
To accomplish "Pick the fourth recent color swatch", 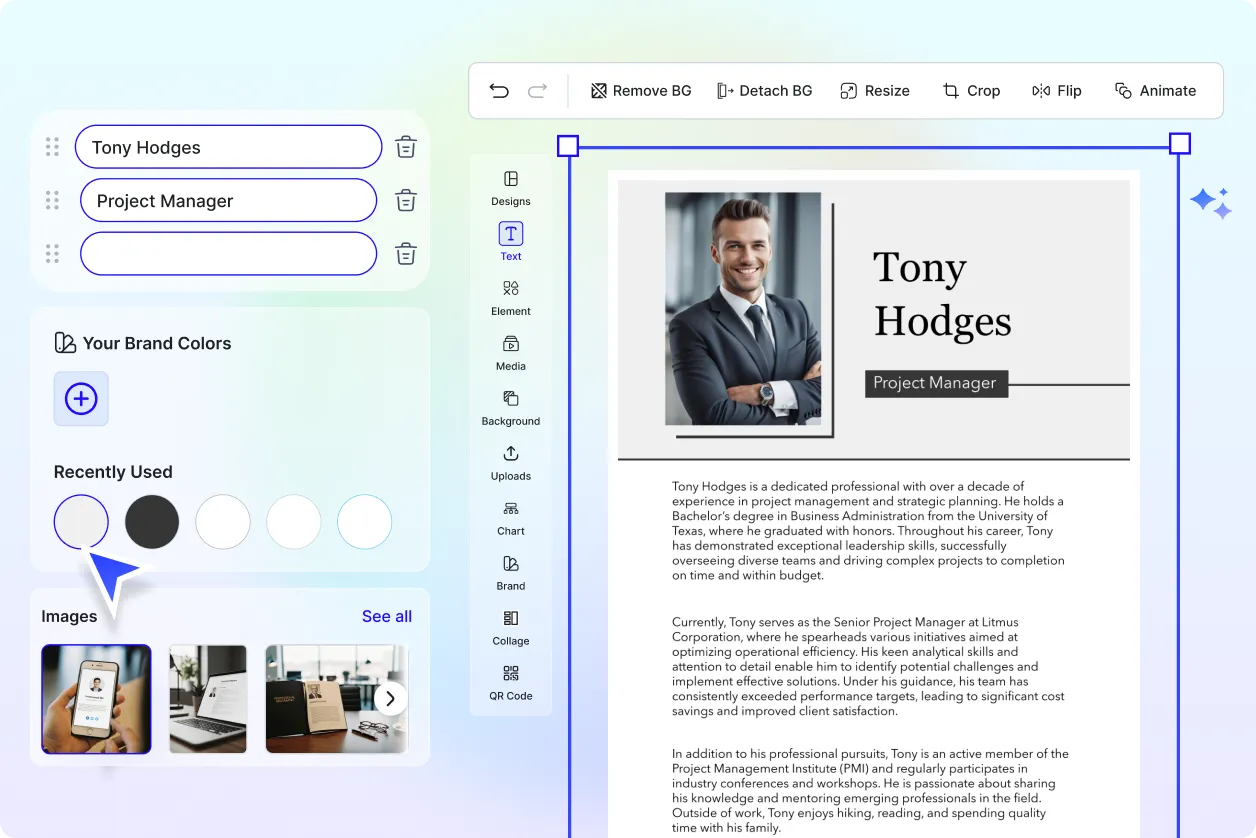I will pyautogui.click(x=294, y=521).
